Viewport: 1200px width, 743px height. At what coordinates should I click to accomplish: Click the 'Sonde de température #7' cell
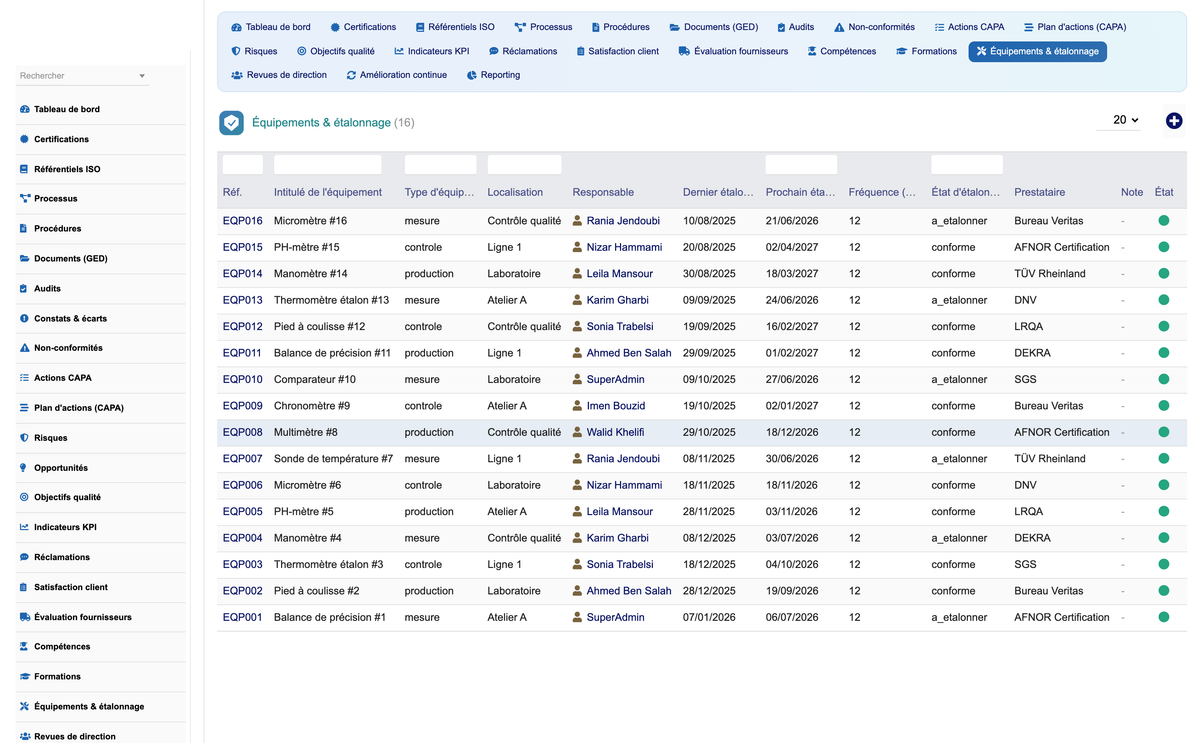(333, 459)
